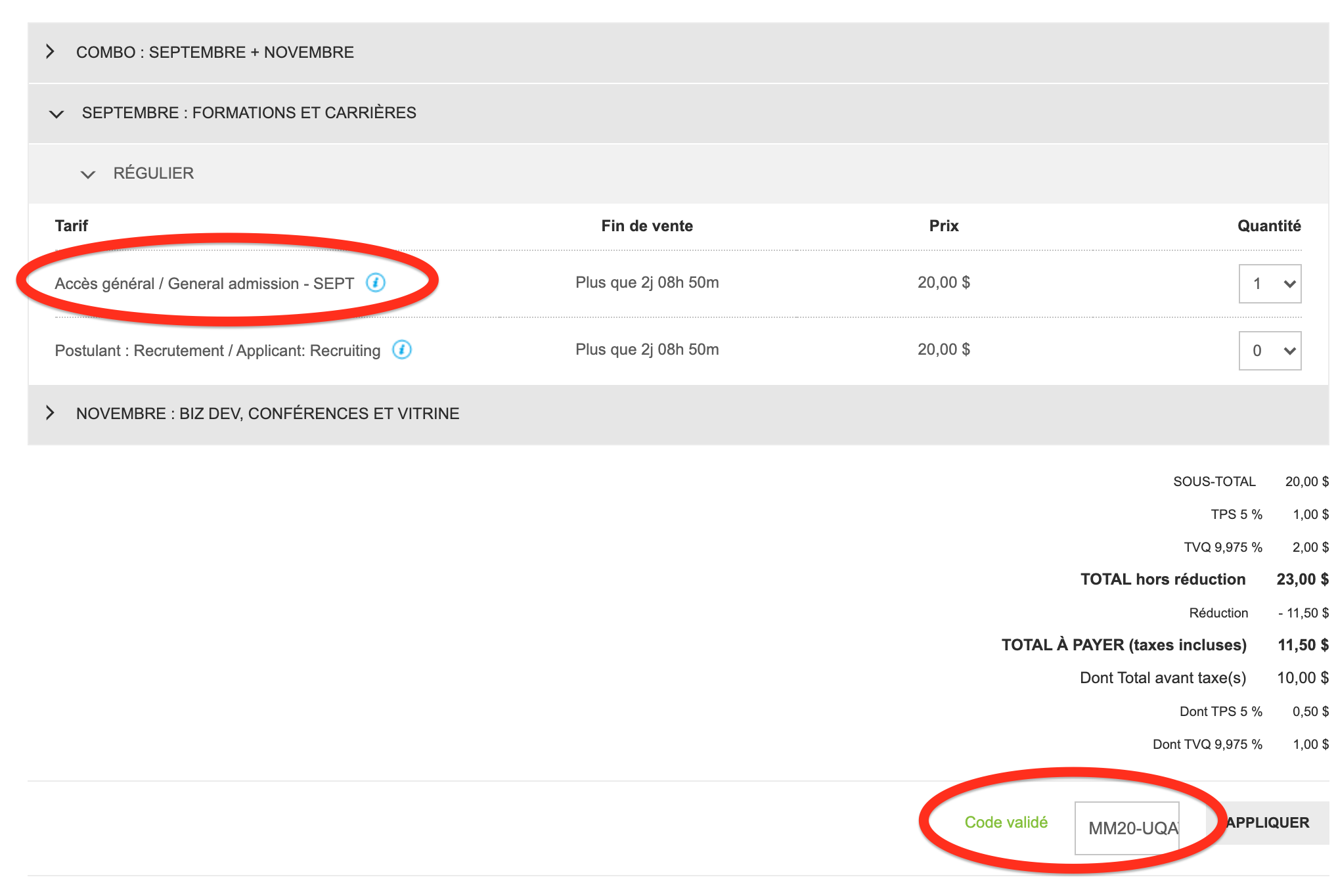Click the Fin de vente column header

pos(646,226)
